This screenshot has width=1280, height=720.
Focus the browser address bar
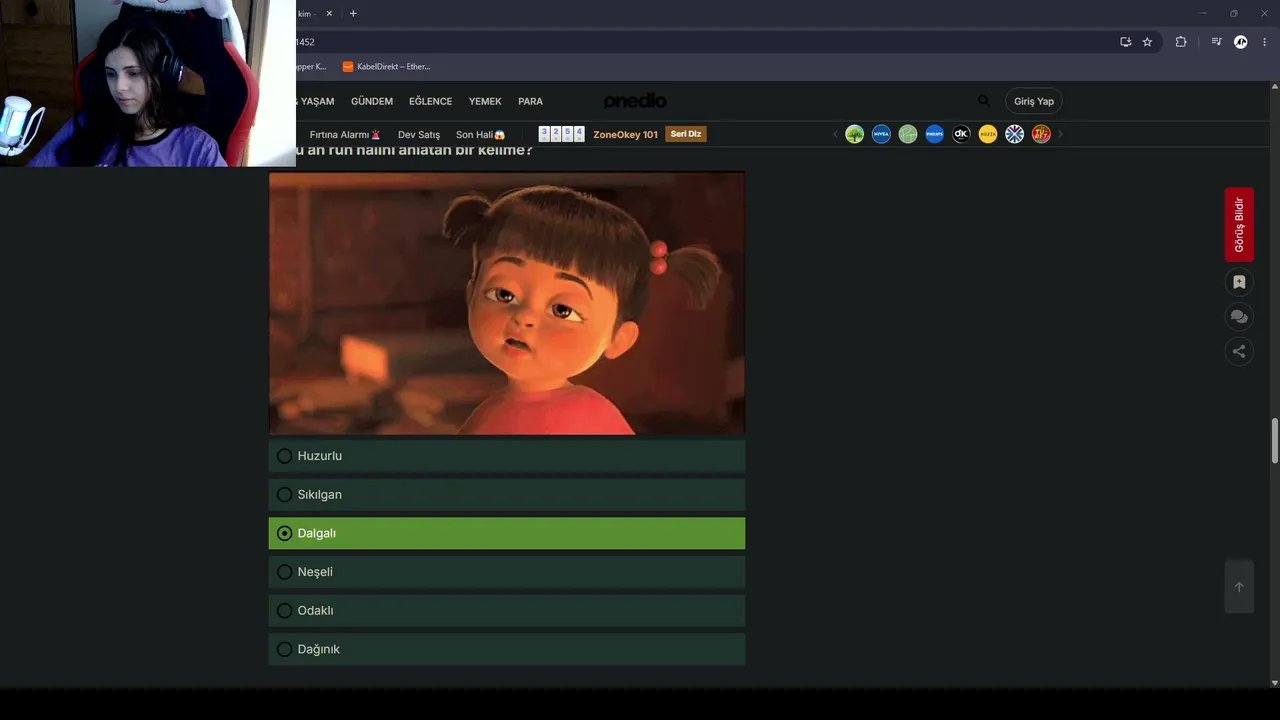point(700,42)
